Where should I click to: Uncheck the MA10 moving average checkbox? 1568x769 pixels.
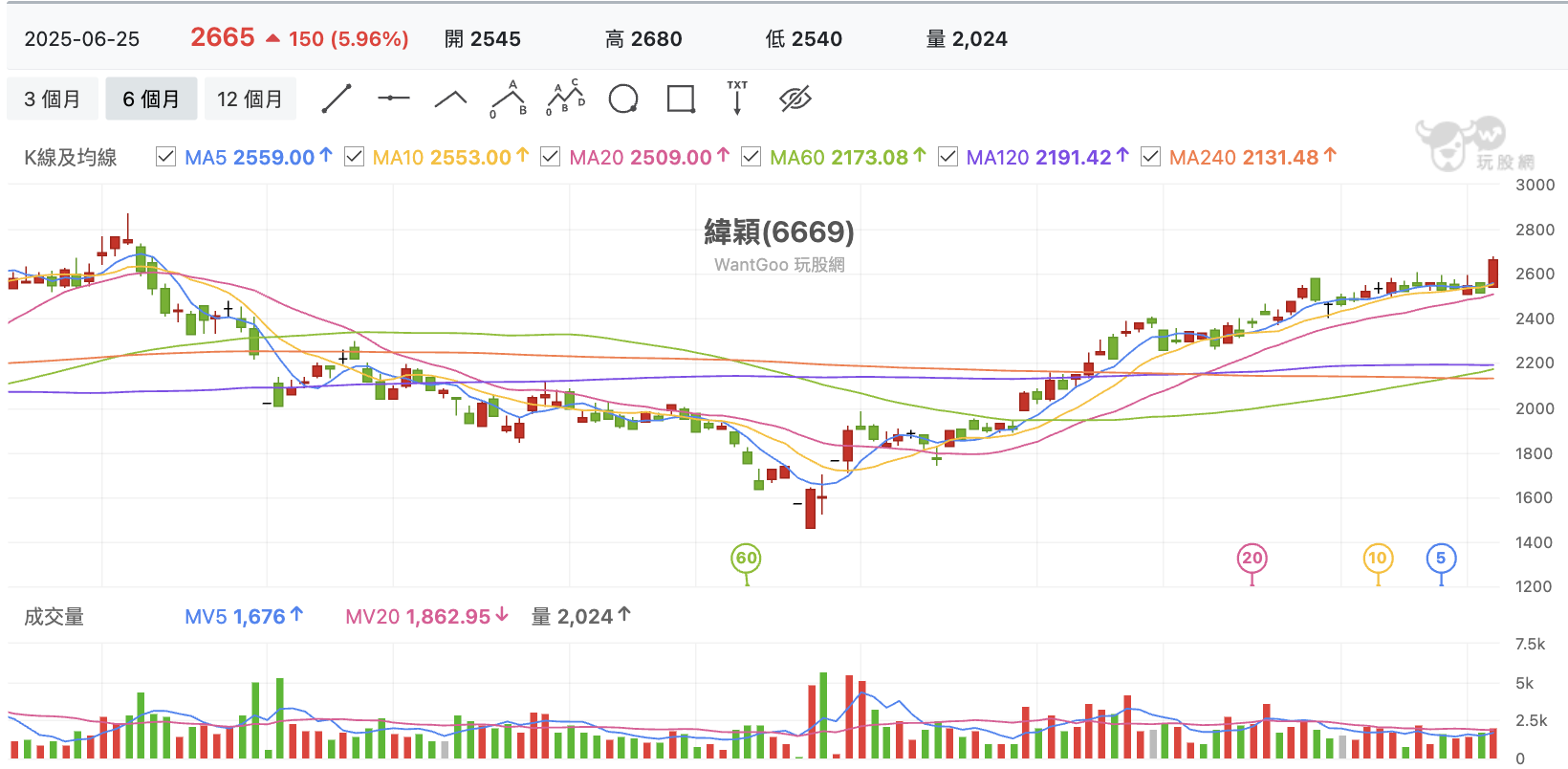coord(354,156)
